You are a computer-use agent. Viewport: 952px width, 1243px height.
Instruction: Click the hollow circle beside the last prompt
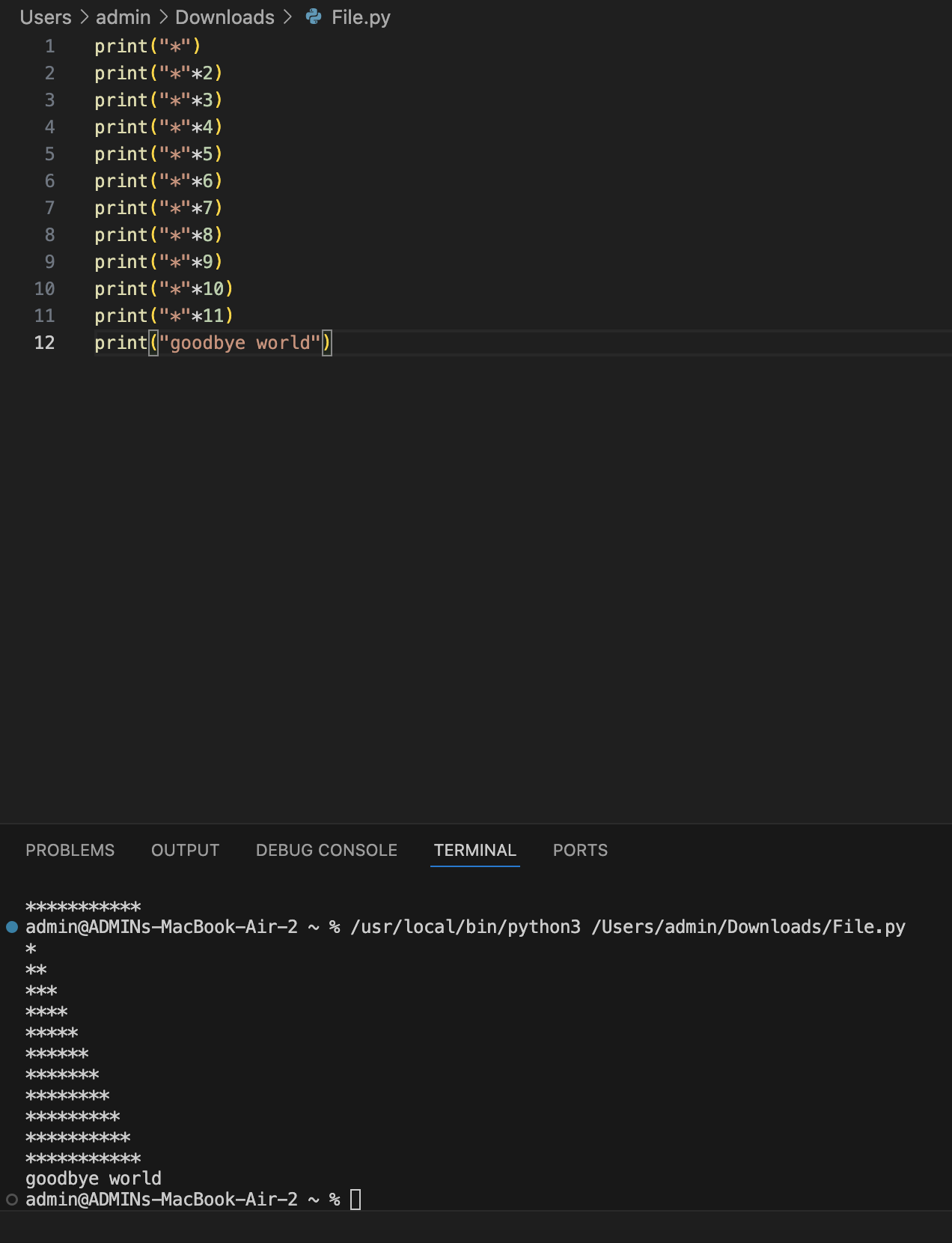[x=12, y=1200]
